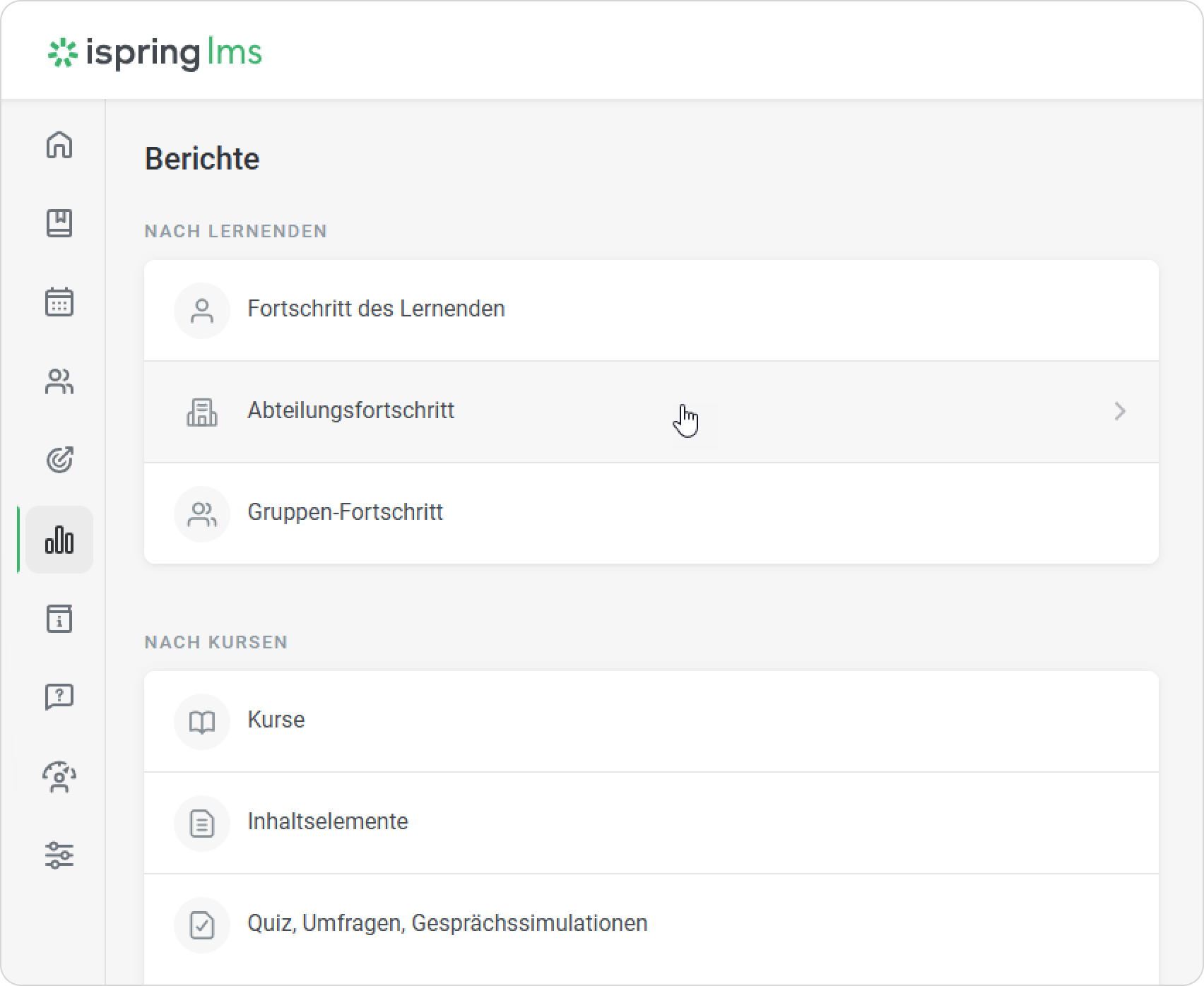Screen dimensions: 1204x986
Task: Open the calendar icon in sidebar
Action: click(x=59, y=302)
